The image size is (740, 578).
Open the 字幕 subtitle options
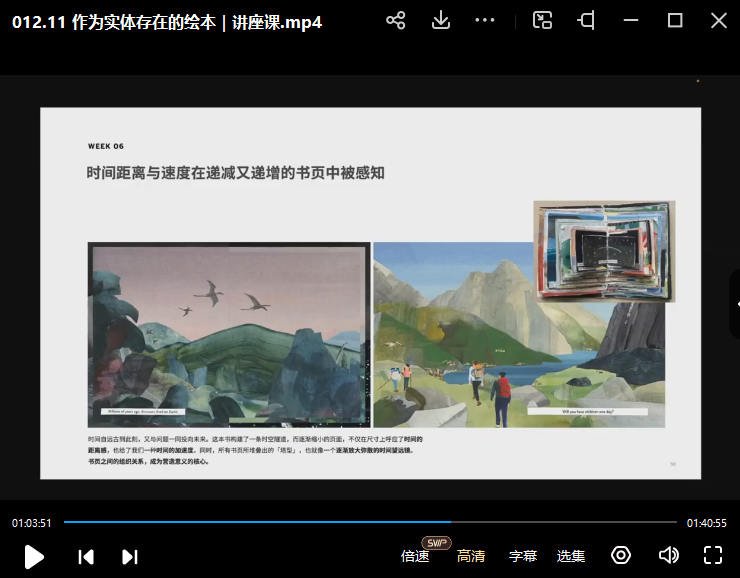click(x=523, y=556)
